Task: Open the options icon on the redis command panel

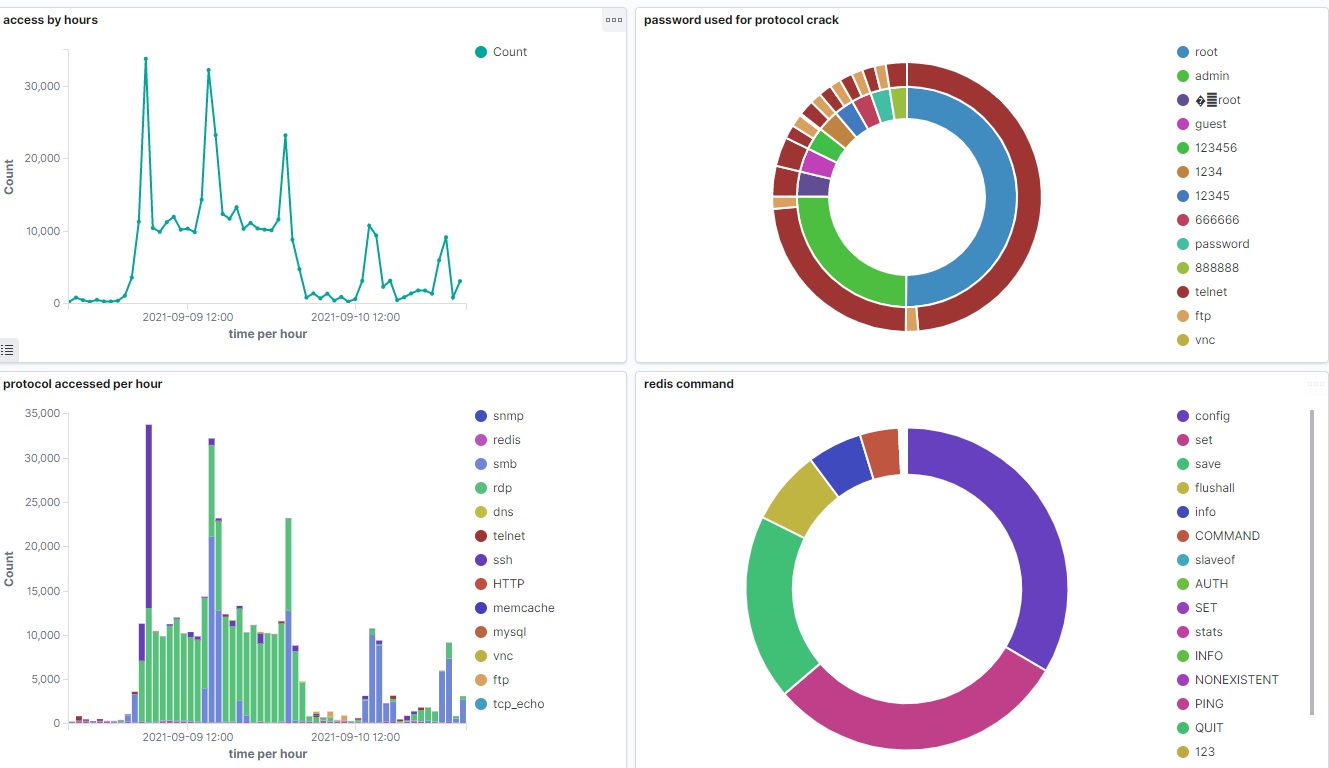Action: pyautogui.click(x=1316, y=384)
